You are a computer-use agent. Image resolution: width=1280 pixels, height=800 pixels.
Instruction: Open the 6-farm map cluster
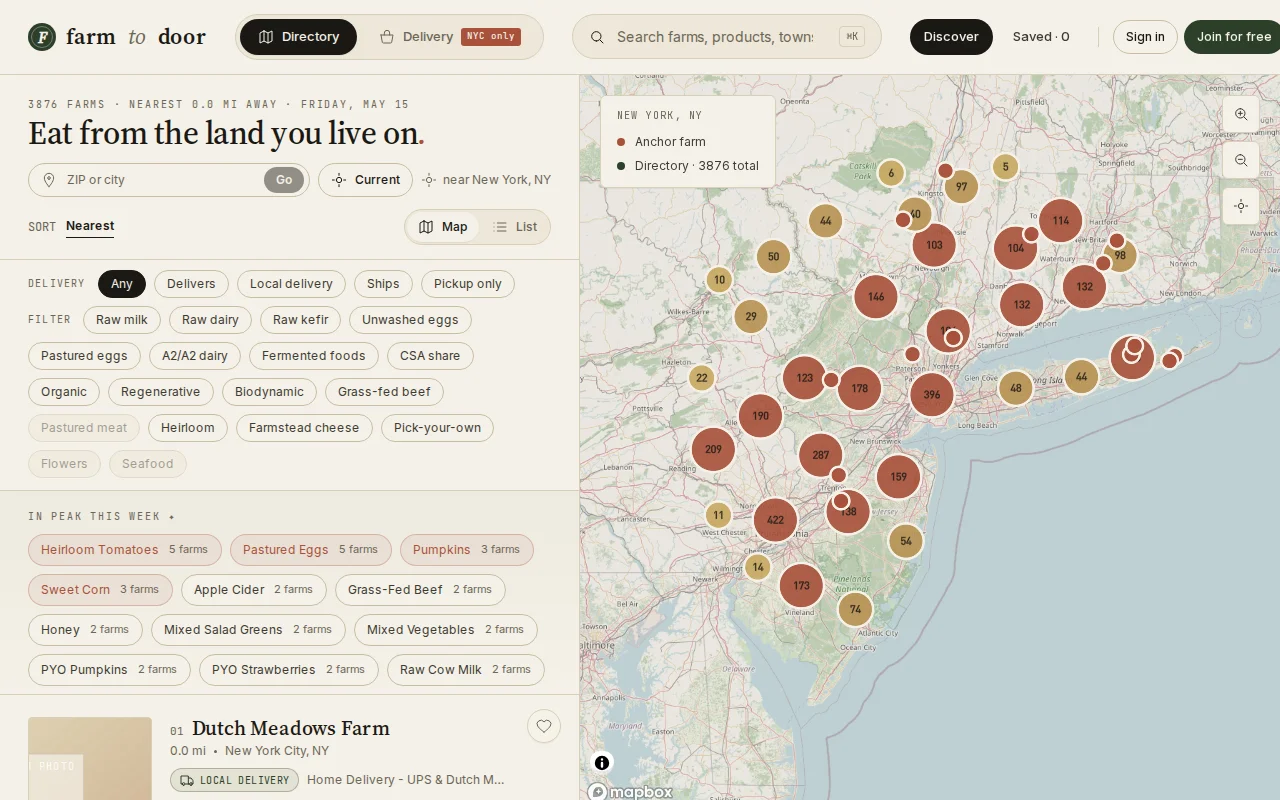(x=891, y=173)
